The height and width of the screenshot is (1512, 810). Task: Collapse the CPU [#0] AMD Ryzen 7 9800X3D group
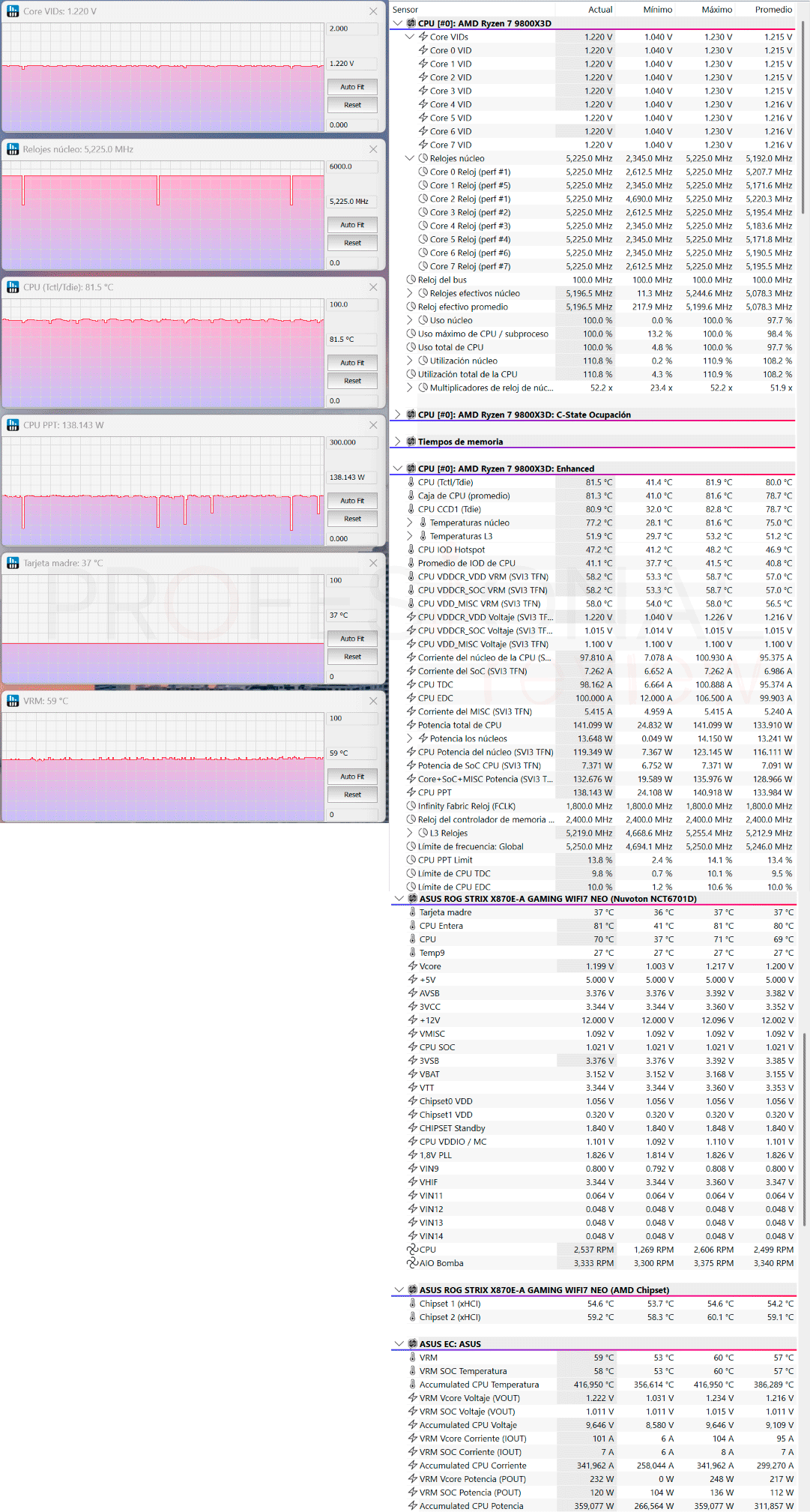click(x=398, y=23)
